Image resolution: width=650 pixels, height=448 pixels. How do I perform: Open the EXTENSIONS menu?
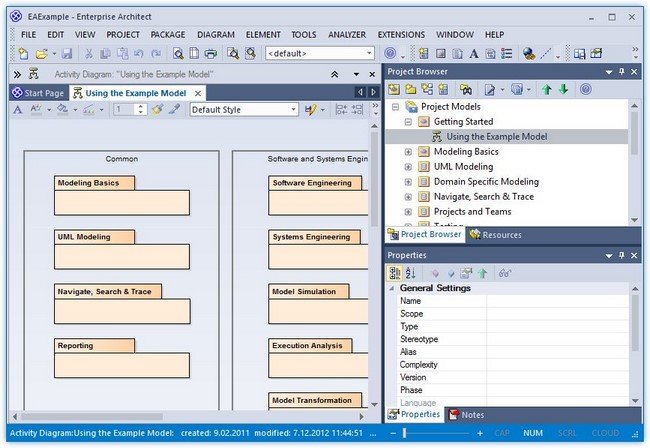(401, 35)
